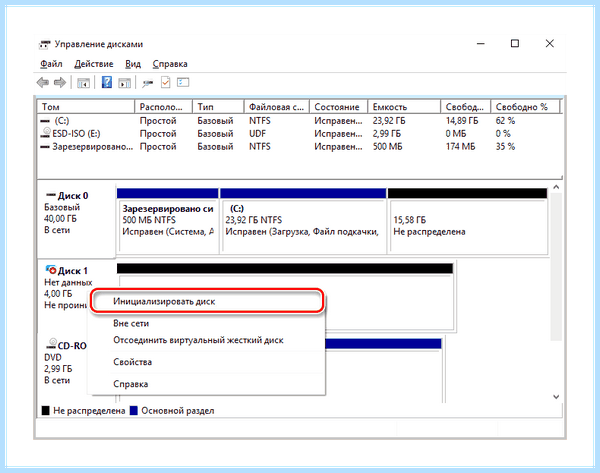Choose Инициализировать диск in context menu
This screenshot has height=473, width=600.
click(x=207, y=302)
